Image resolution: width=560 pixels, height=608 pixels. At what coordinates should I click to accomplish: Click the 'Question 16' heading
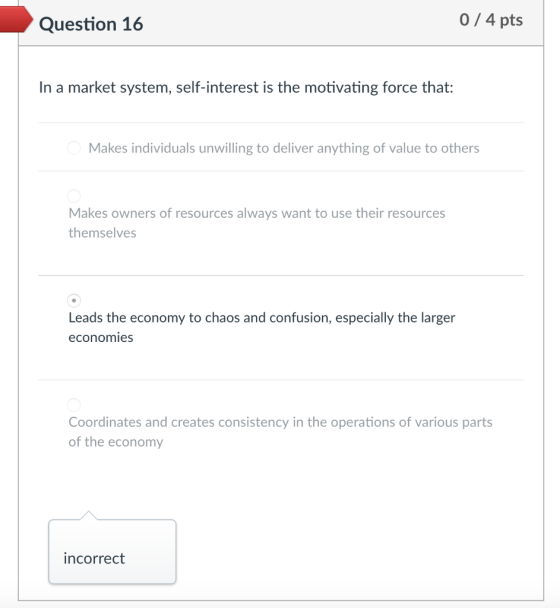tap(91, 24)
